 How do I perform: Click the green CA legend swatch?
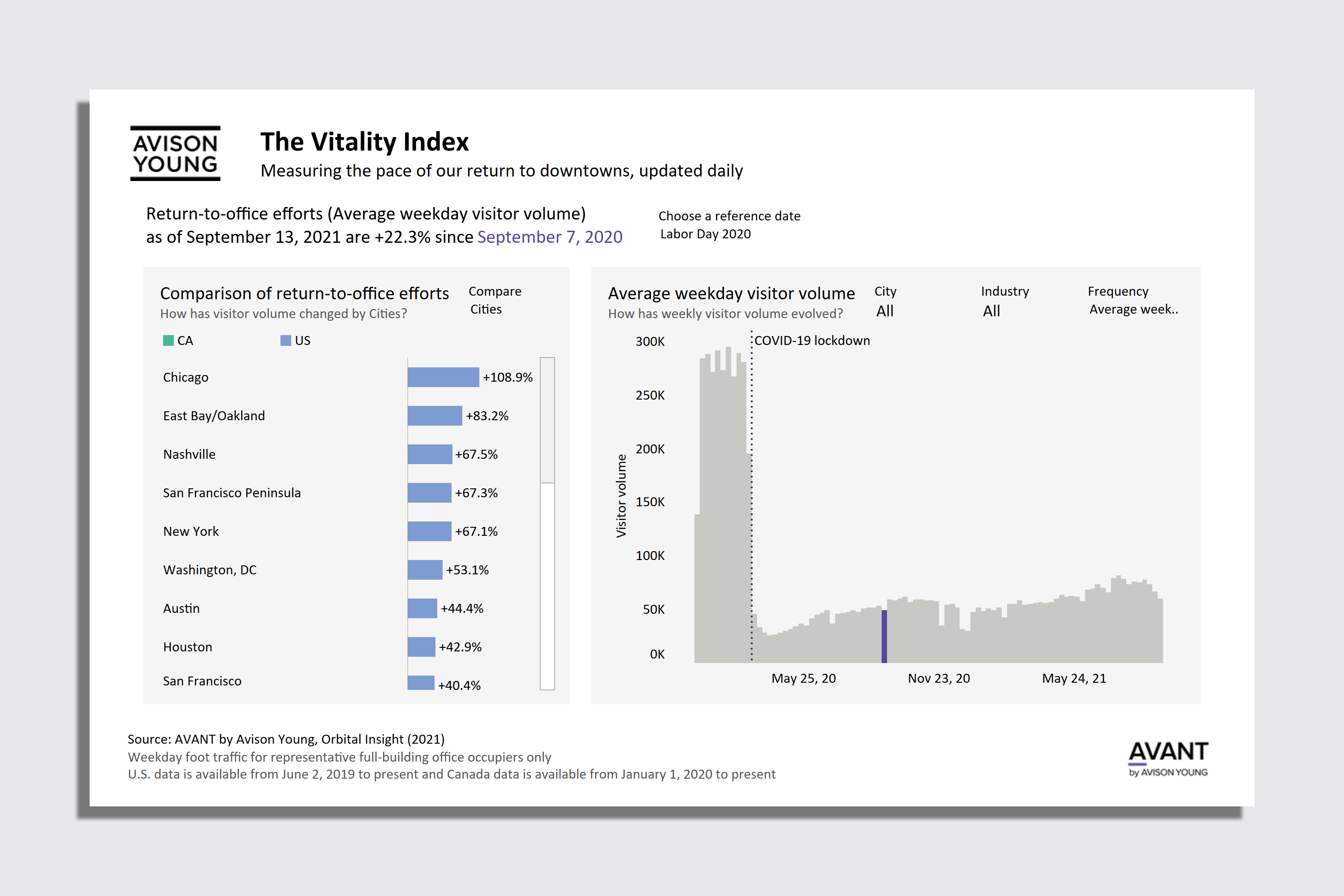[x=168, y=340]
